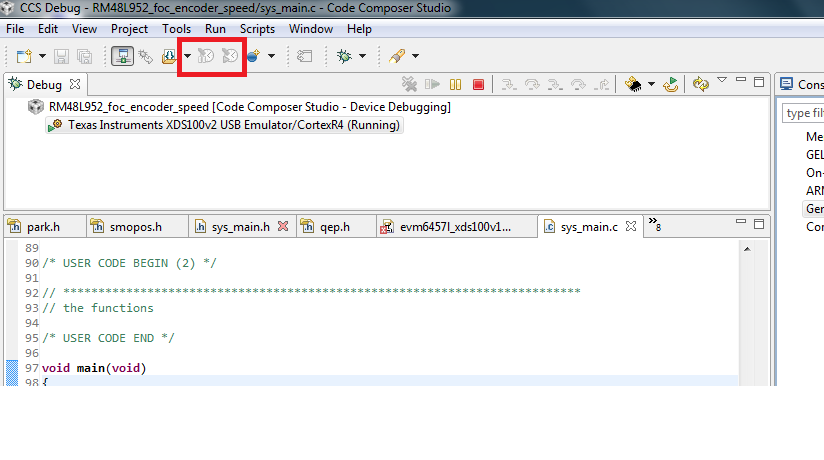The image size is (824, 460).
Task: Open the Help menu
Action: (x=359, y=29)
